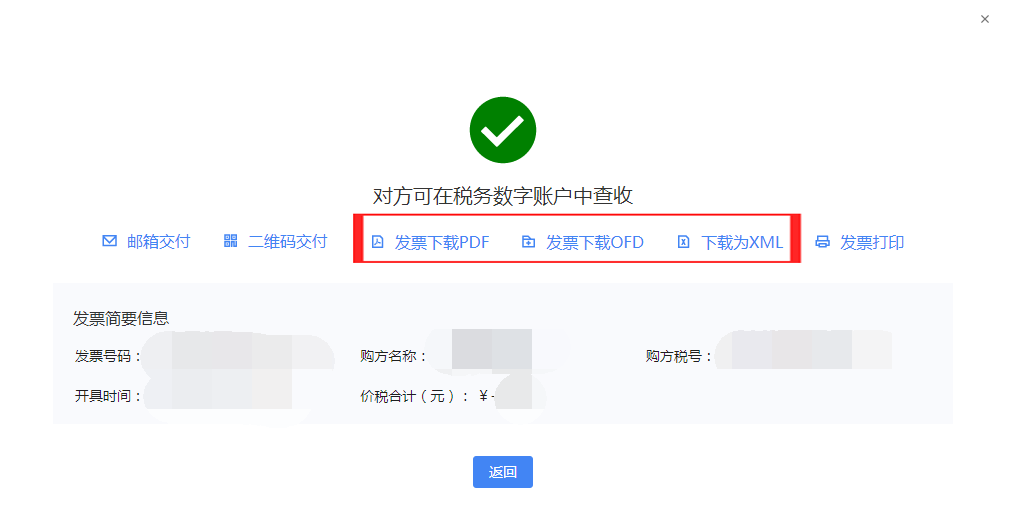
Task: Download invoice via 发票下载PDF
Action: (x=442, y=243)
